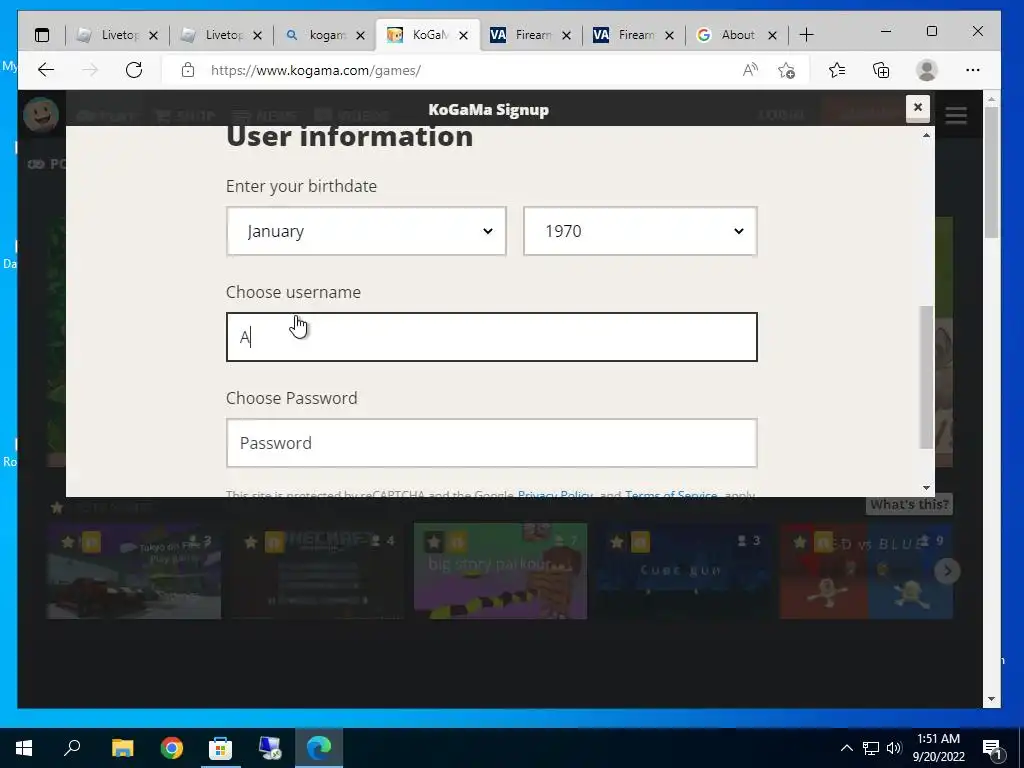
Task: Open the Tokyo game thumbnail
Action: pos(134,571)
